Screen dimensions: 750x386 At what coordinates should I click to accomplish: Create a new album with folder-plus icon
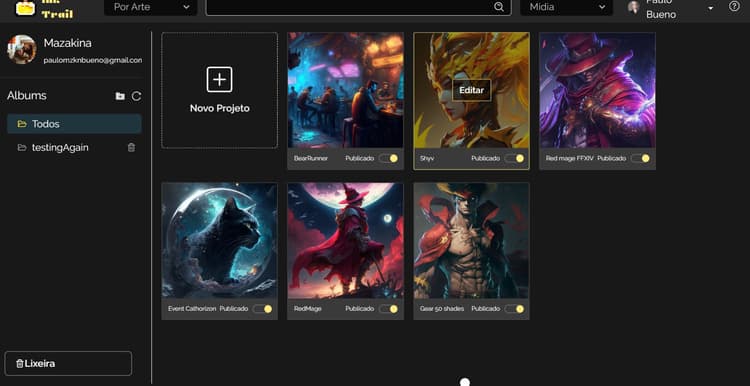tap(120, 96)
